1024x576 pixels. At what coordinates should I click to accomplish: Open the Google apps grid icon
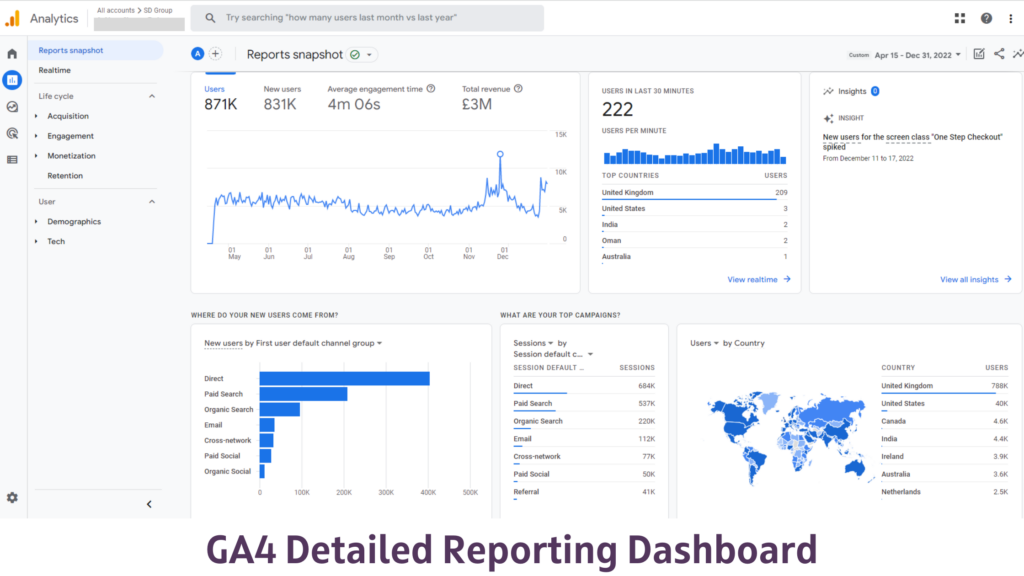(x=960, y=18)
